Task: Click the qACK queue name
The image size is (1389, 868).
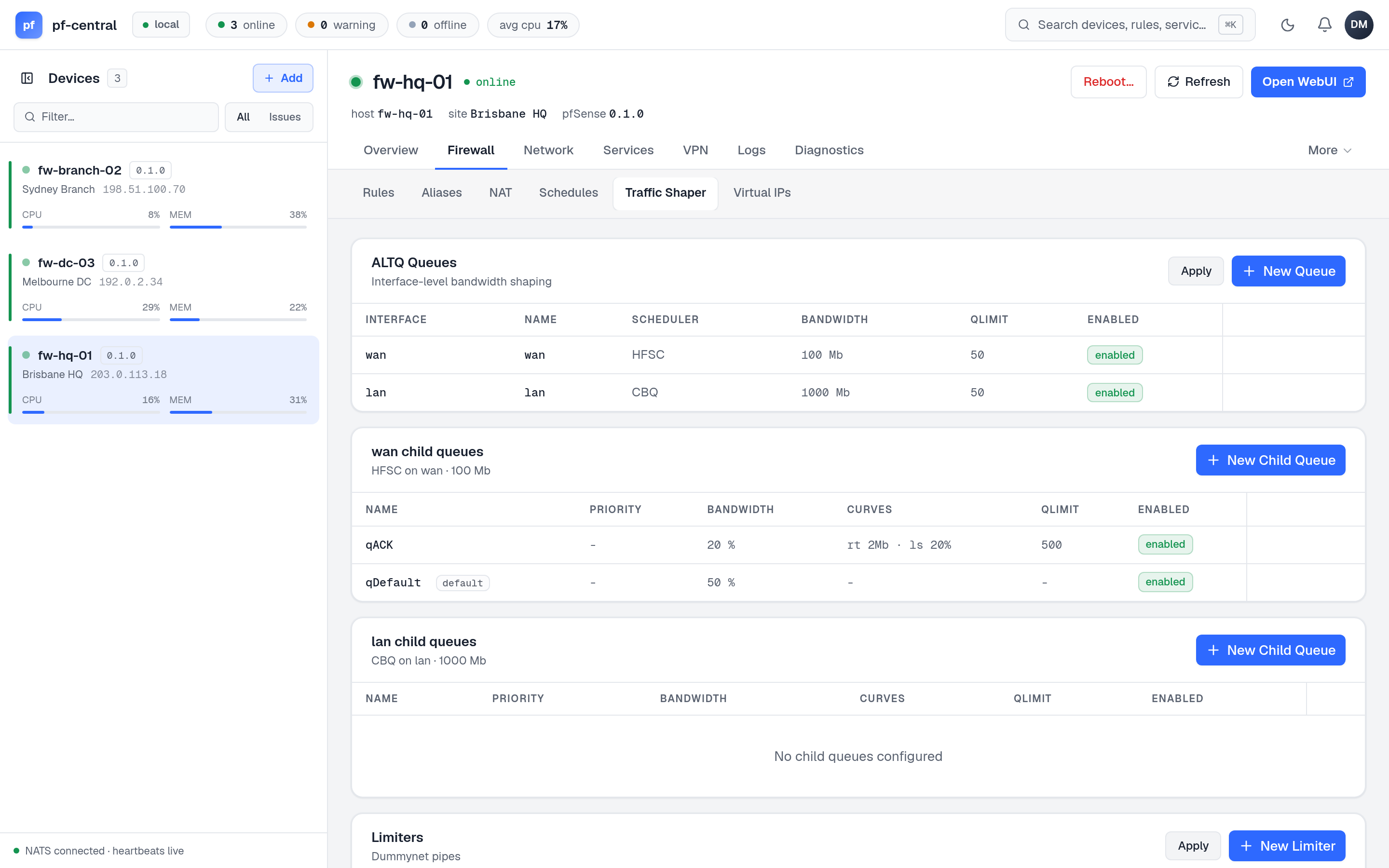Action: pyautogui.click(x=380, y=545)
